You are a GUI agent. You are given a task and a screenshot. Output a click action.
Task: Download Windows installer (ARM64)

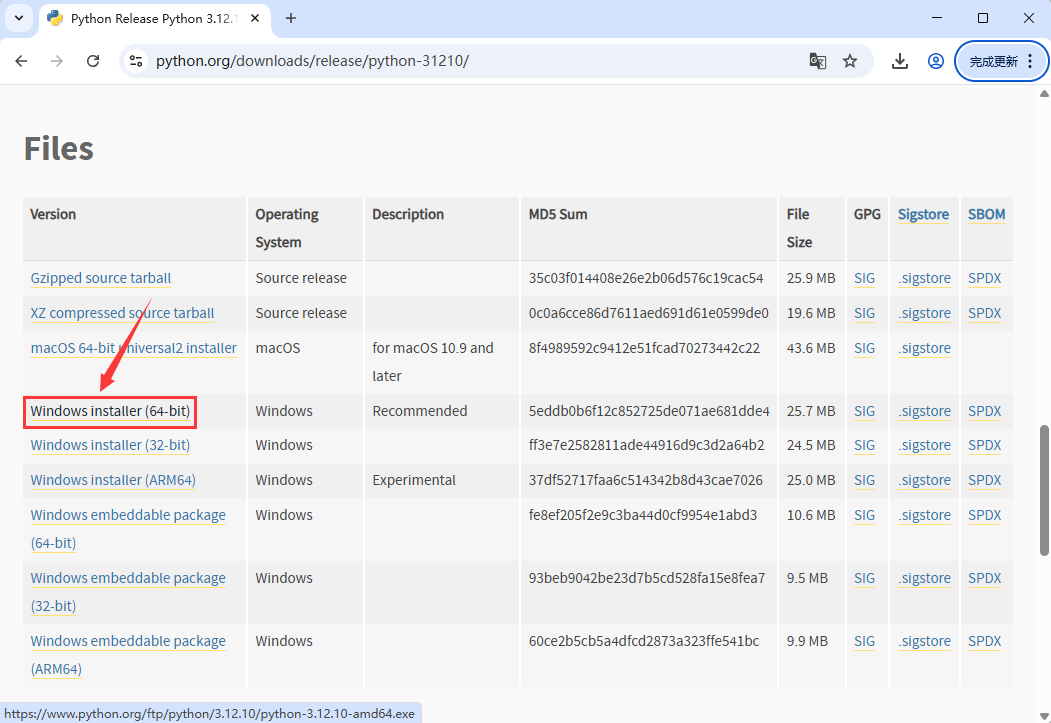click(x=113, y=480)
